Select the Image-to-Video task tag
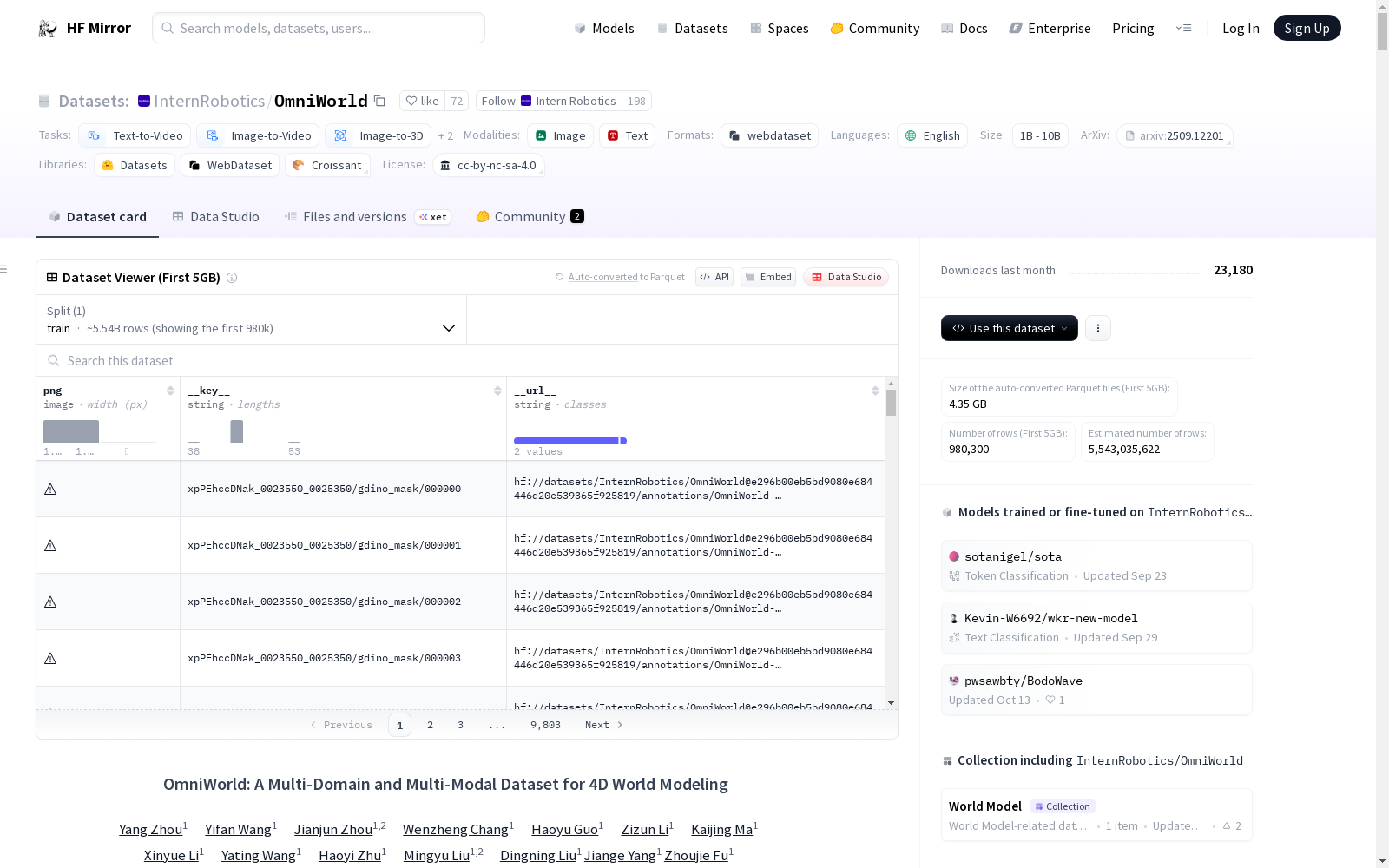The width and height of the screenshot is (1389, 868). point(258,135)
